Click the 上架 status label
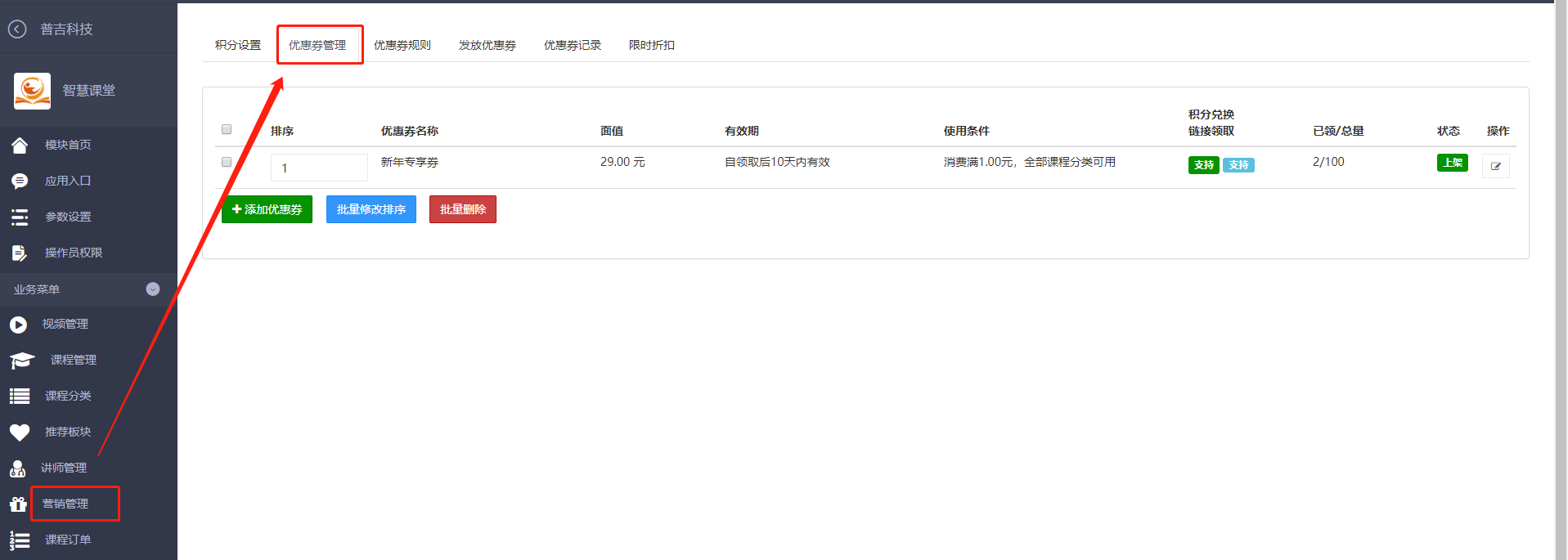Viewport: 1568px width, 560px height. point(1453,163)
